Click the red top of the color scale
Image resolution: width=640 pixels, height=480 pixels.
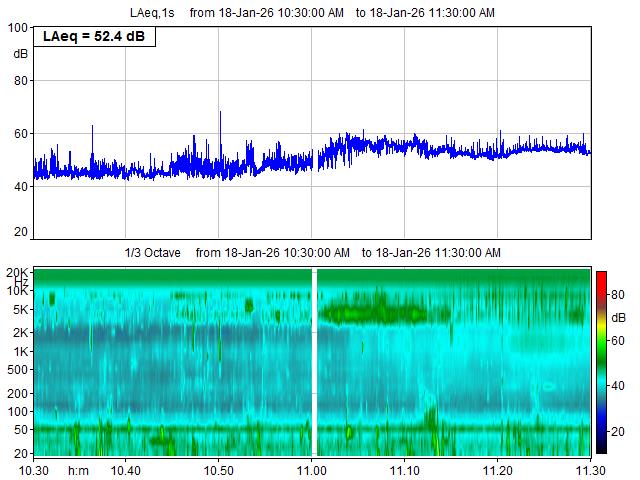click(x=600, y=277)
